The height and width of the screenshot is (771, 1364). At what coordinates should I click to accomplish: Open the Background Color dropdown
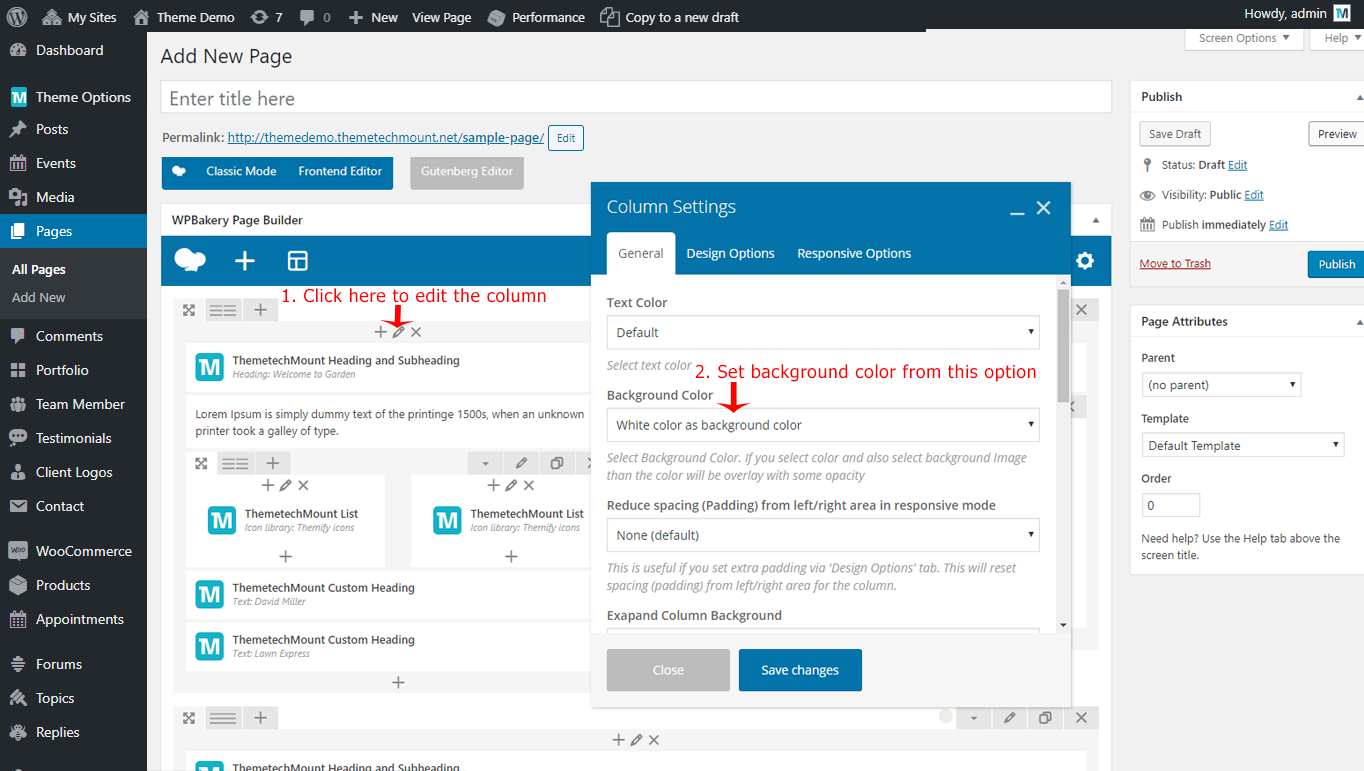coord(822,425)
